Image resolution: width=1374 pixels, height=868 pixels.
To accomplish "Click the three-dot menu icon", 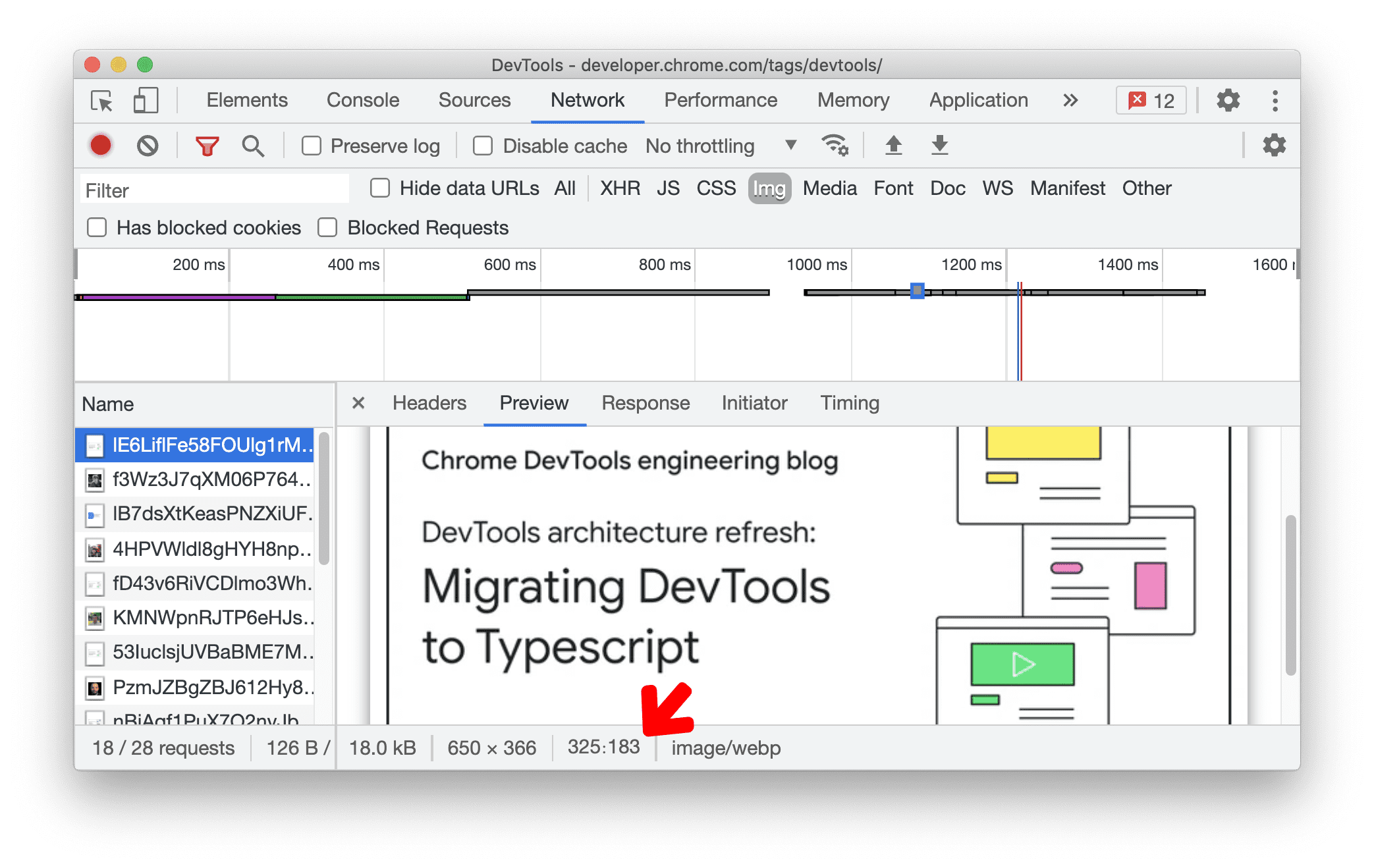I will pyautogui.click(x=1275, y=101).
